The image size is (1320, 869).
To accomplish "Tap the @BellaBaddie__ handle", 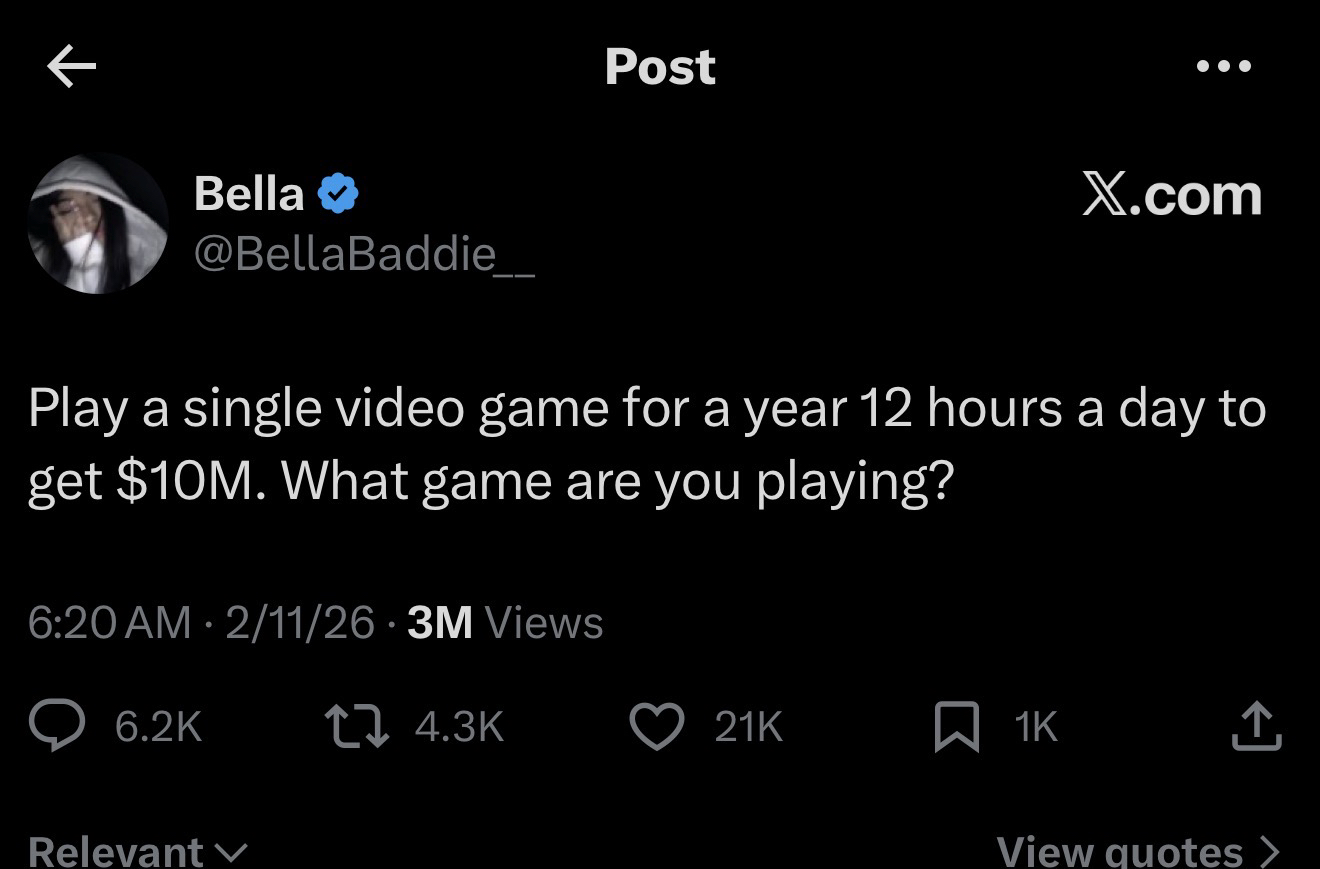I will tap(363, 255).
